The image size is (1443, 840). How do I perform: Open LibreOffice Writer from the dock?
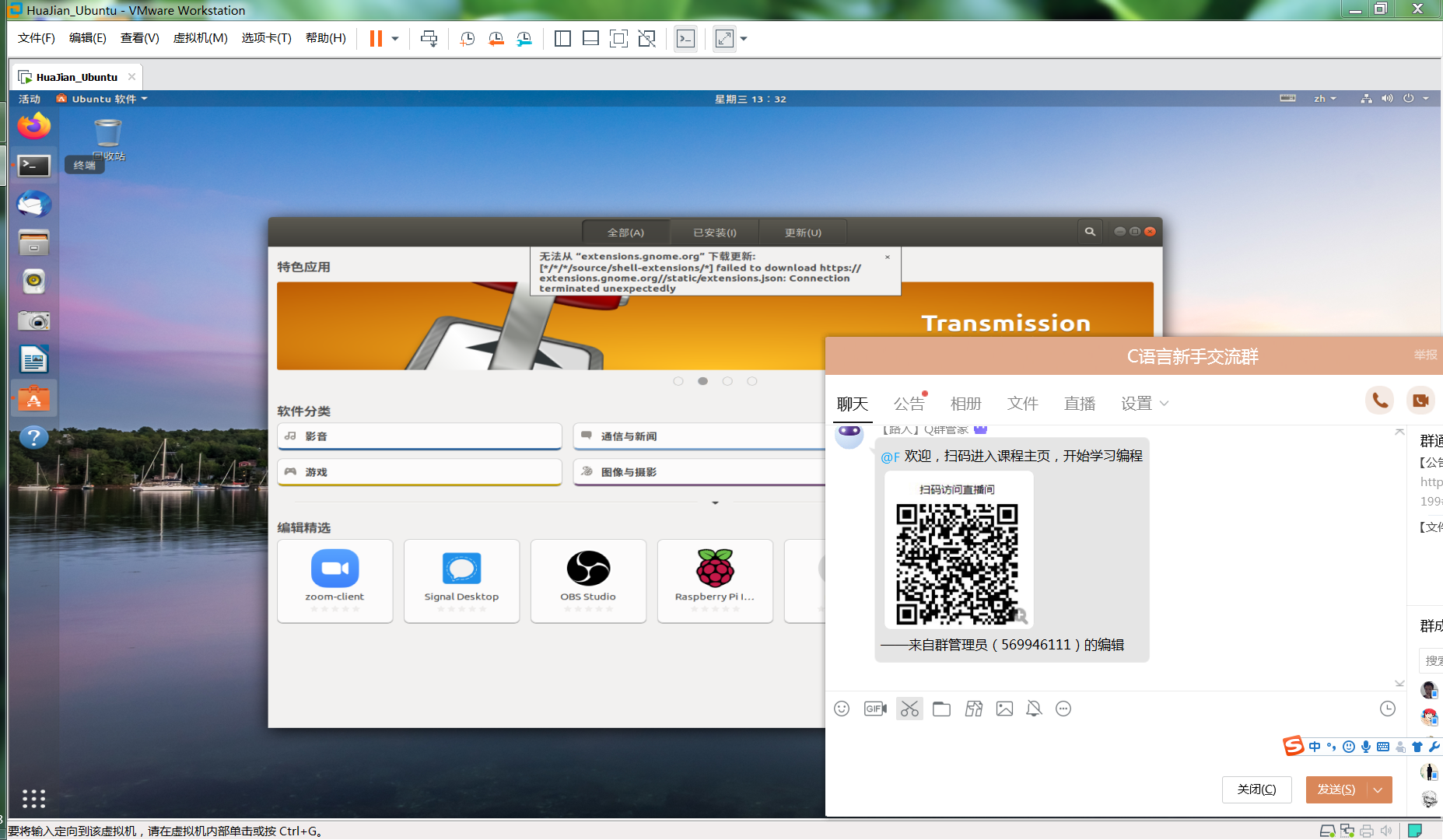(x=33, y=359)
